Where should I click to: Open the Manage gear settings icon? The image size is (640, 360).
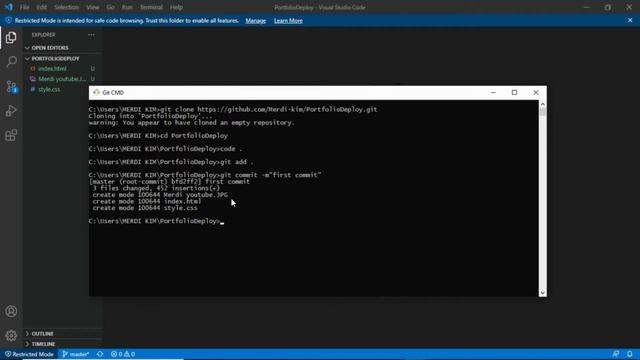tap(11, 336)
